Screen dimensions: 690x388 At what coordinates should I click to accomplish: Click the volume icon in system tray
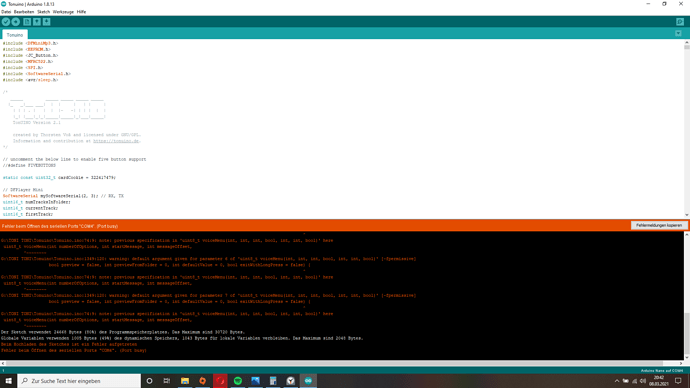(x=643, y=381)
